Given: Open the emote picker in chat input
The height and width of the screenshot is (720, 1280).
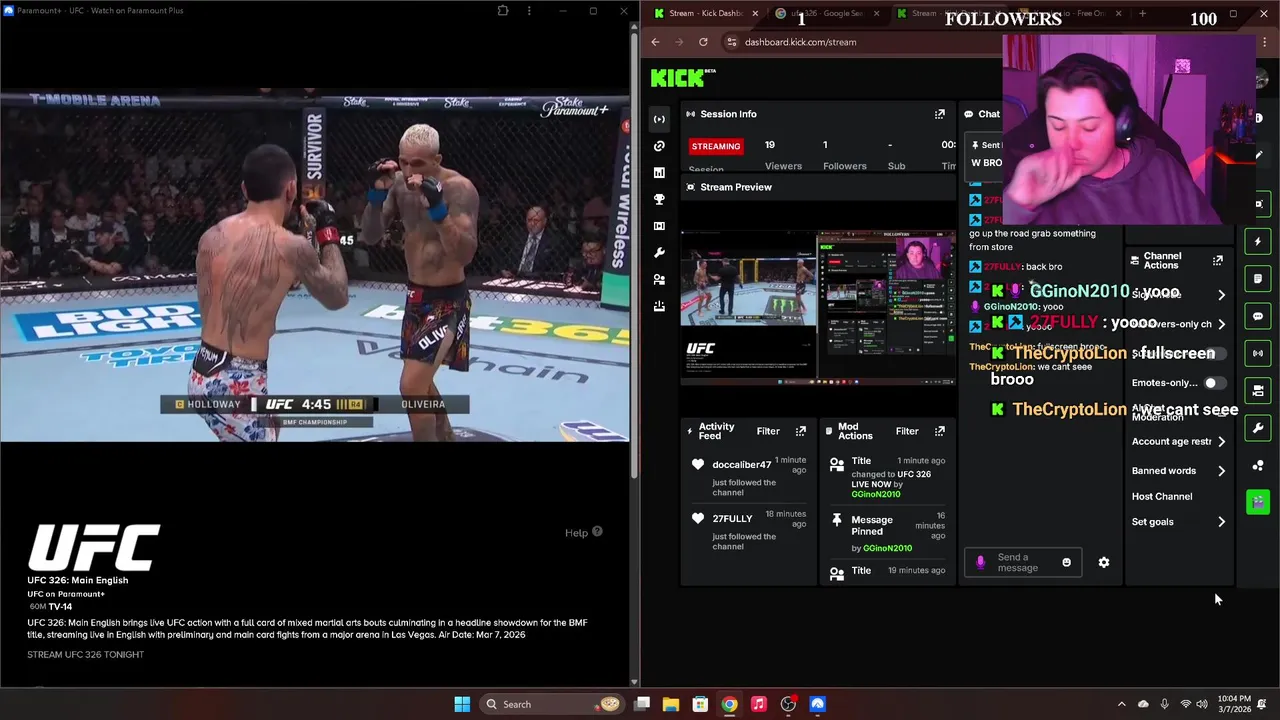Looking at the screenshot, I should tap(1066, 563).
